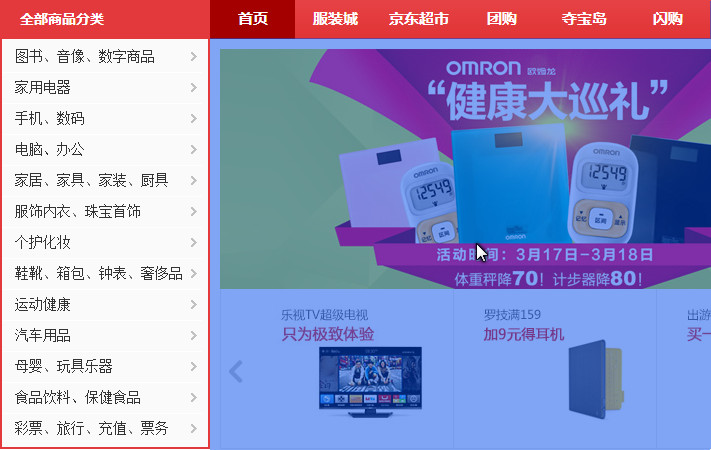
Task: Expand chevron beside 家居、家具、家装、厨具
Action: pyautogui.click(x=194, y=180)
